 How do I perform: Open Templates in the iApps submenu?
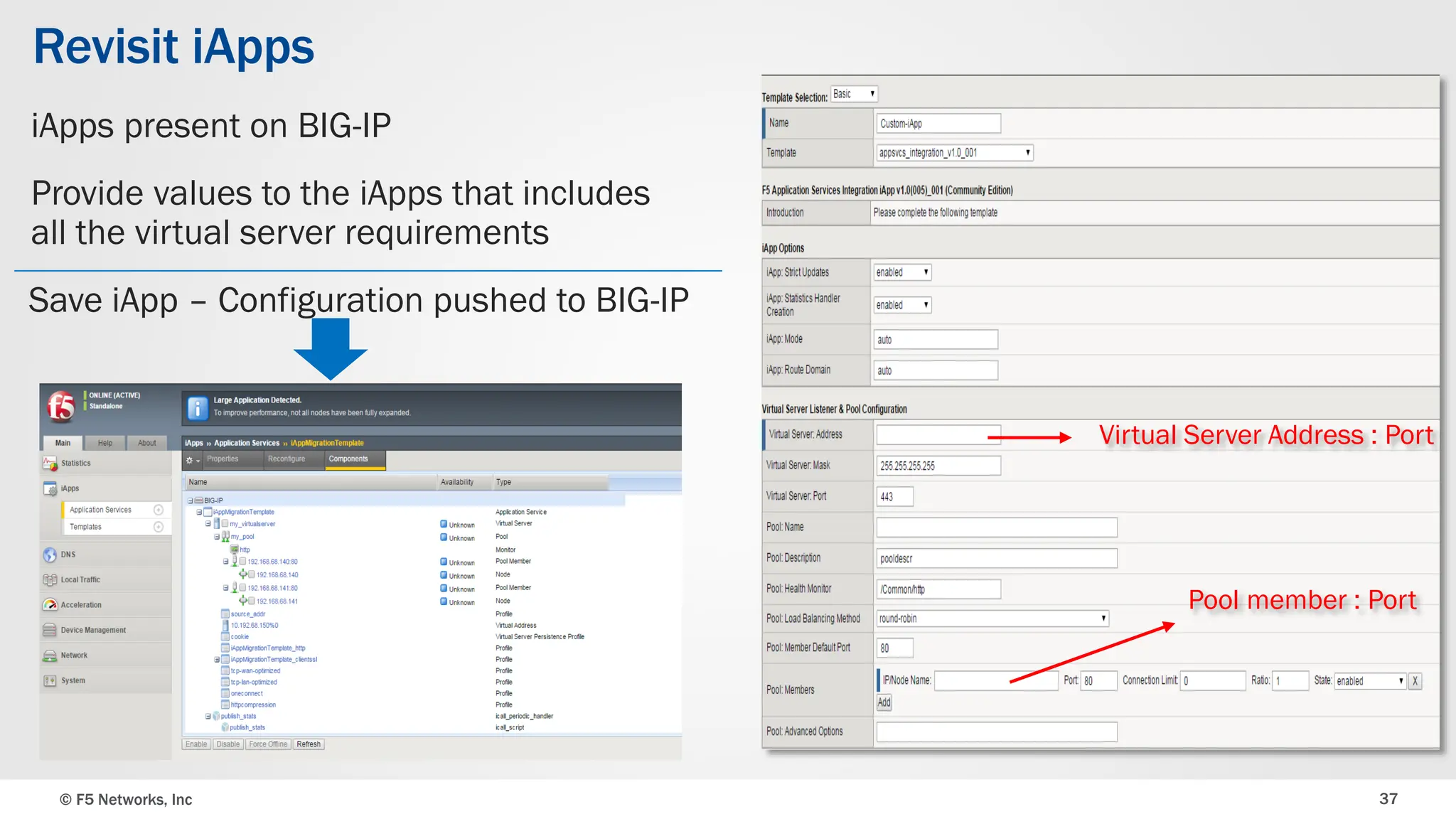(x=85, y=527)
